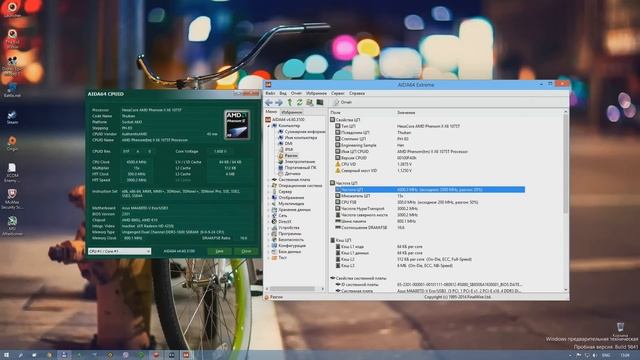Click the Forward arrow in AIDA64 toolbar
The image size is (640, 360).
[279, 102]
